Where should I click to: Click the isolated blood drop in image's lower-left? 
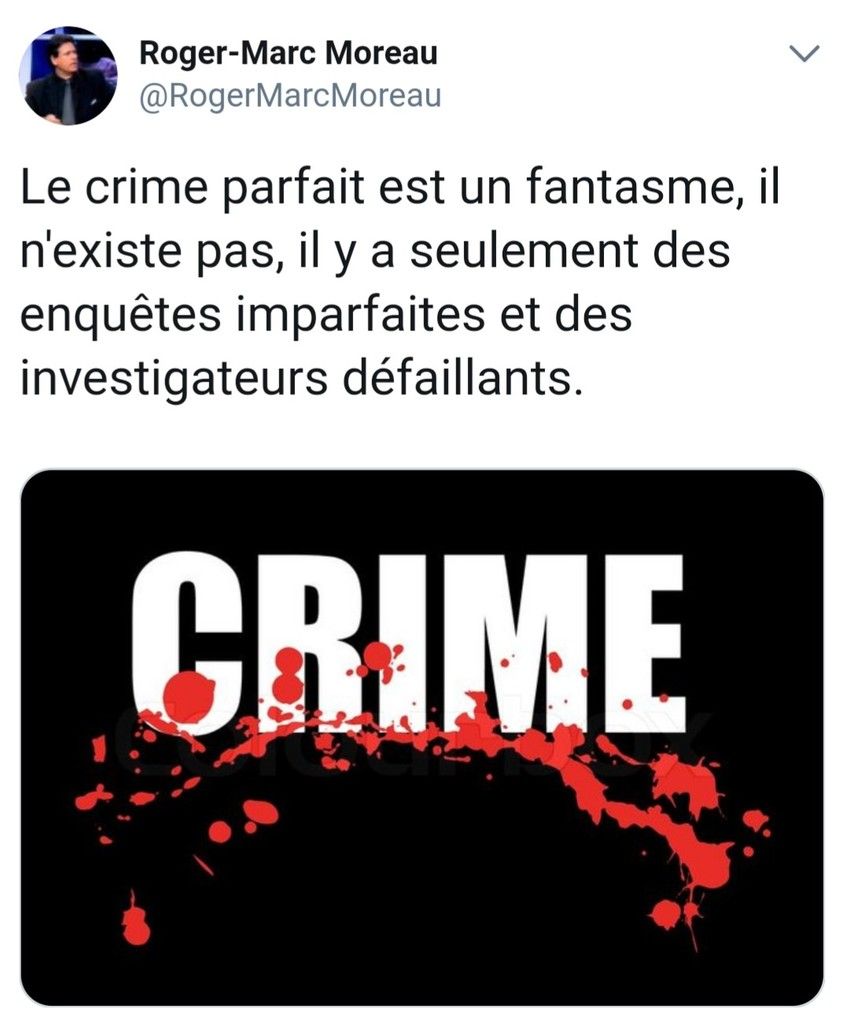136,921
